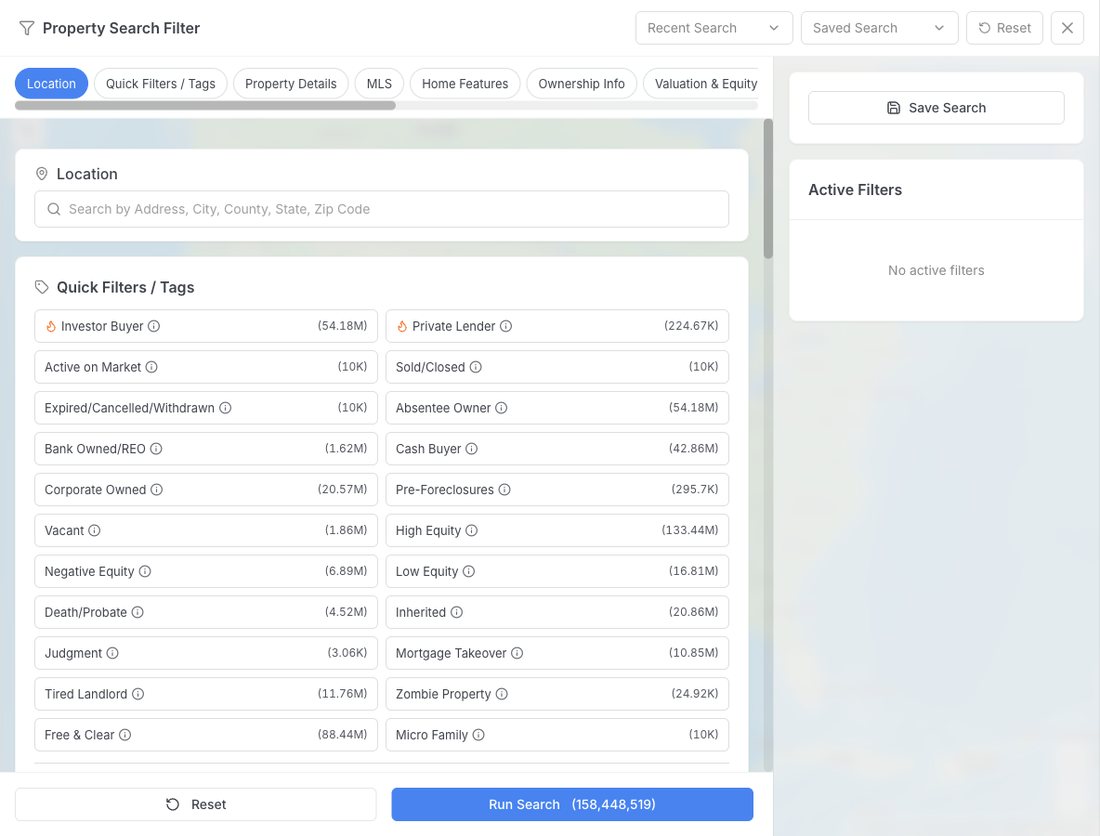Click the search magnifier icon

click(x=53, y=209)
